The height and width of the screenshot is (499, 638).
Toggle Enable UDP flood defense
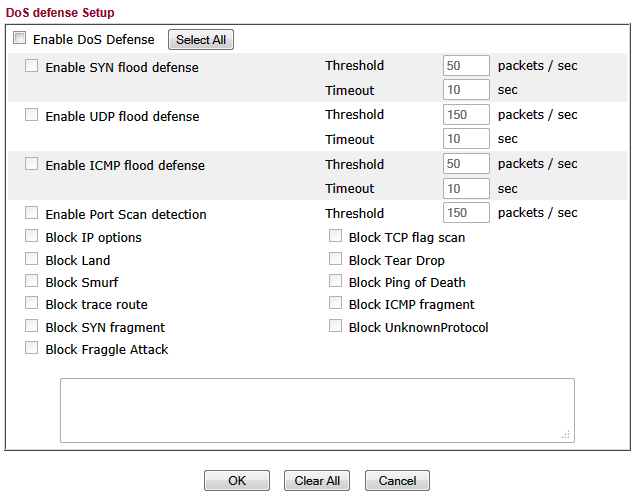[32, 115]
